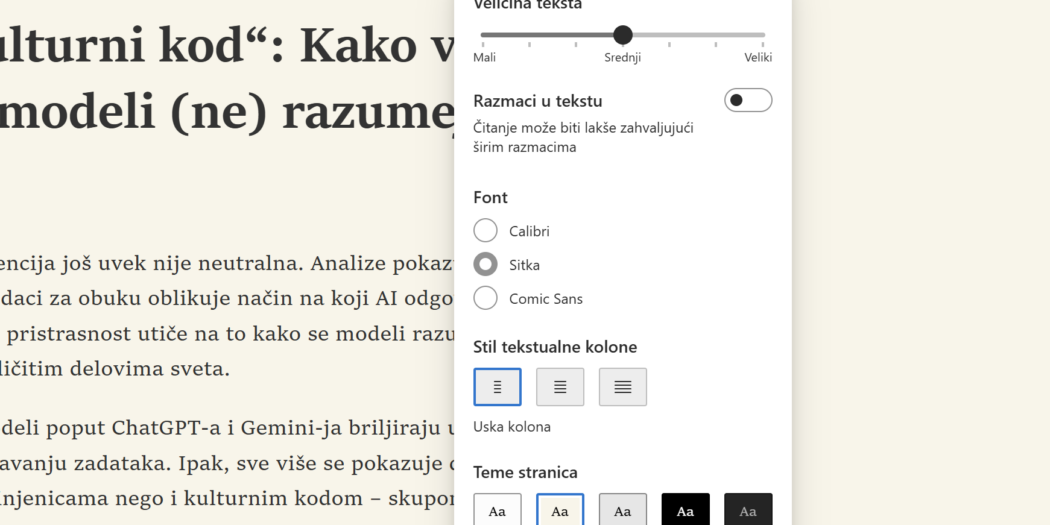
Task: Click the text size slider handle
Action: tap(623, 35)
